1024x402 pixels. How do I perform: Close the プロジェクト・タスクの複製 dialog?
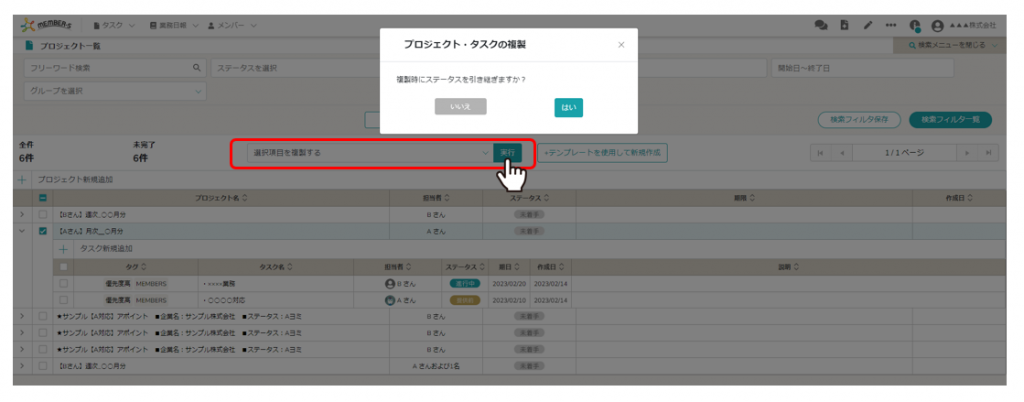(x=621, y=45)
